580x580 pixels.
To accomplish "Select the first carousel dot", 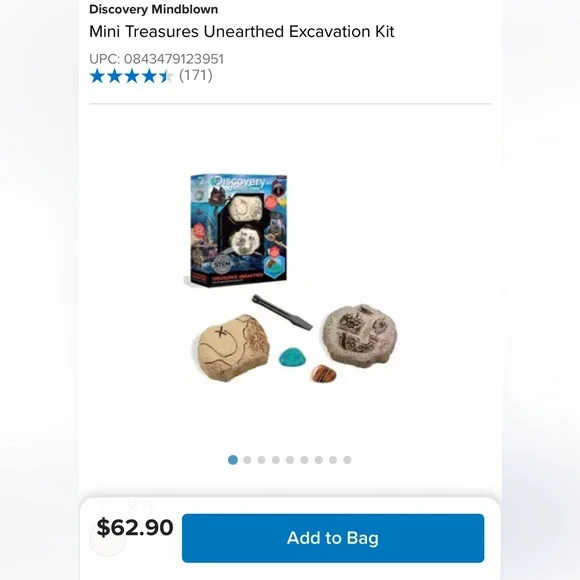I will pyautogui.click(x=233, y=460).
